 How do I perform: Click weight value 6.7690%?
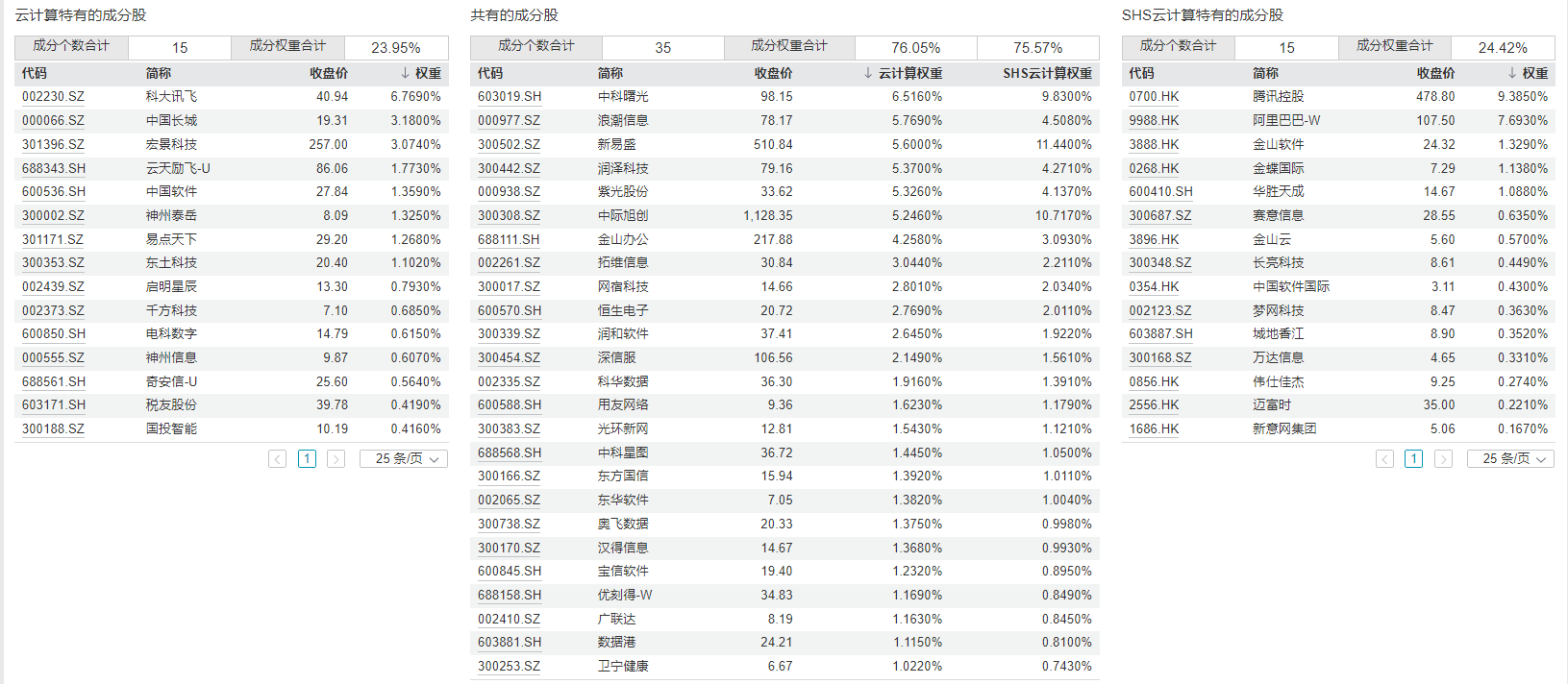click(x=415, y=97)
